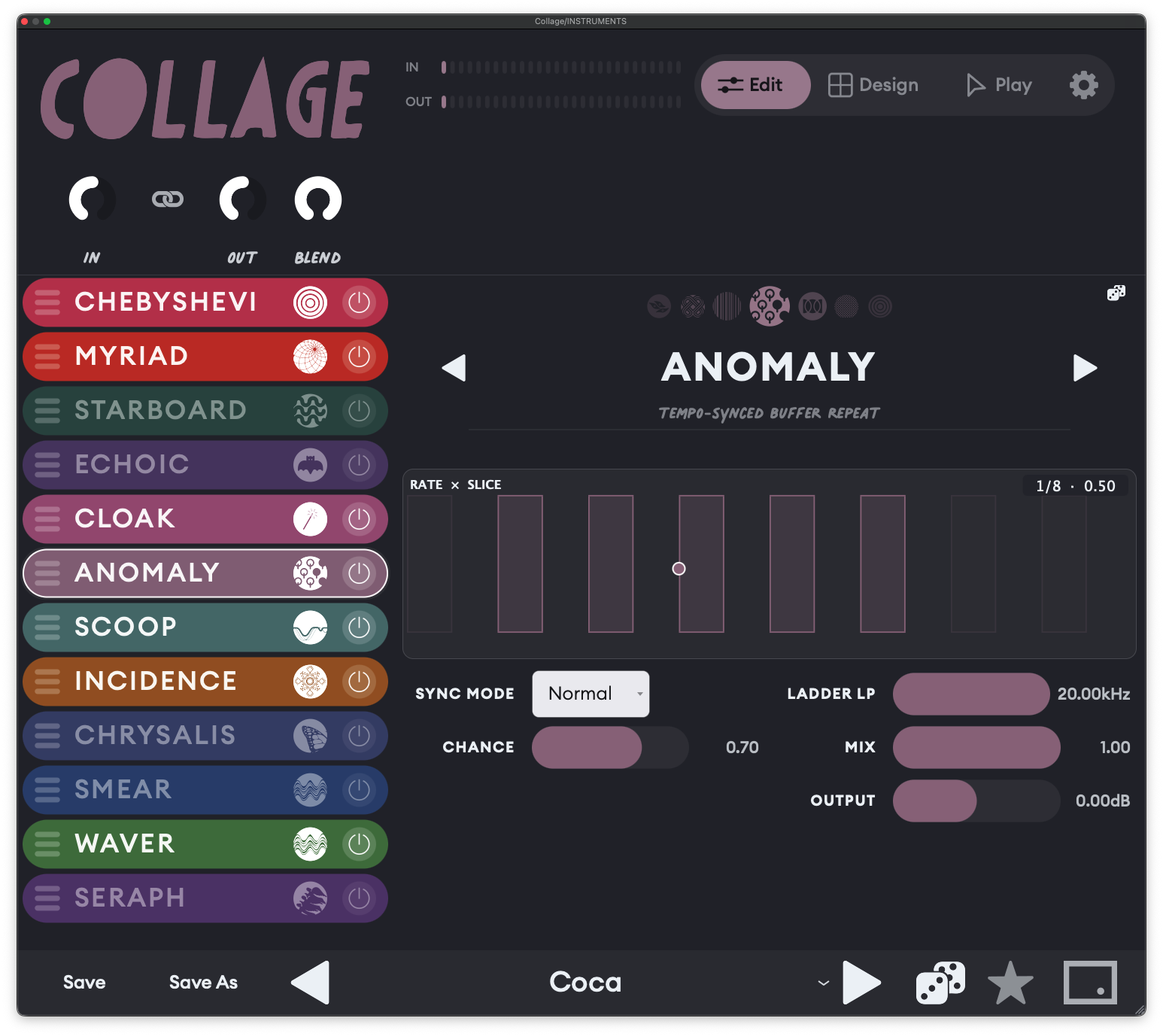Image resolution: width=1163 pixels, height=1036 pixels.
Task: Disable the Myriad effect power button
Action: click(360, 357)
